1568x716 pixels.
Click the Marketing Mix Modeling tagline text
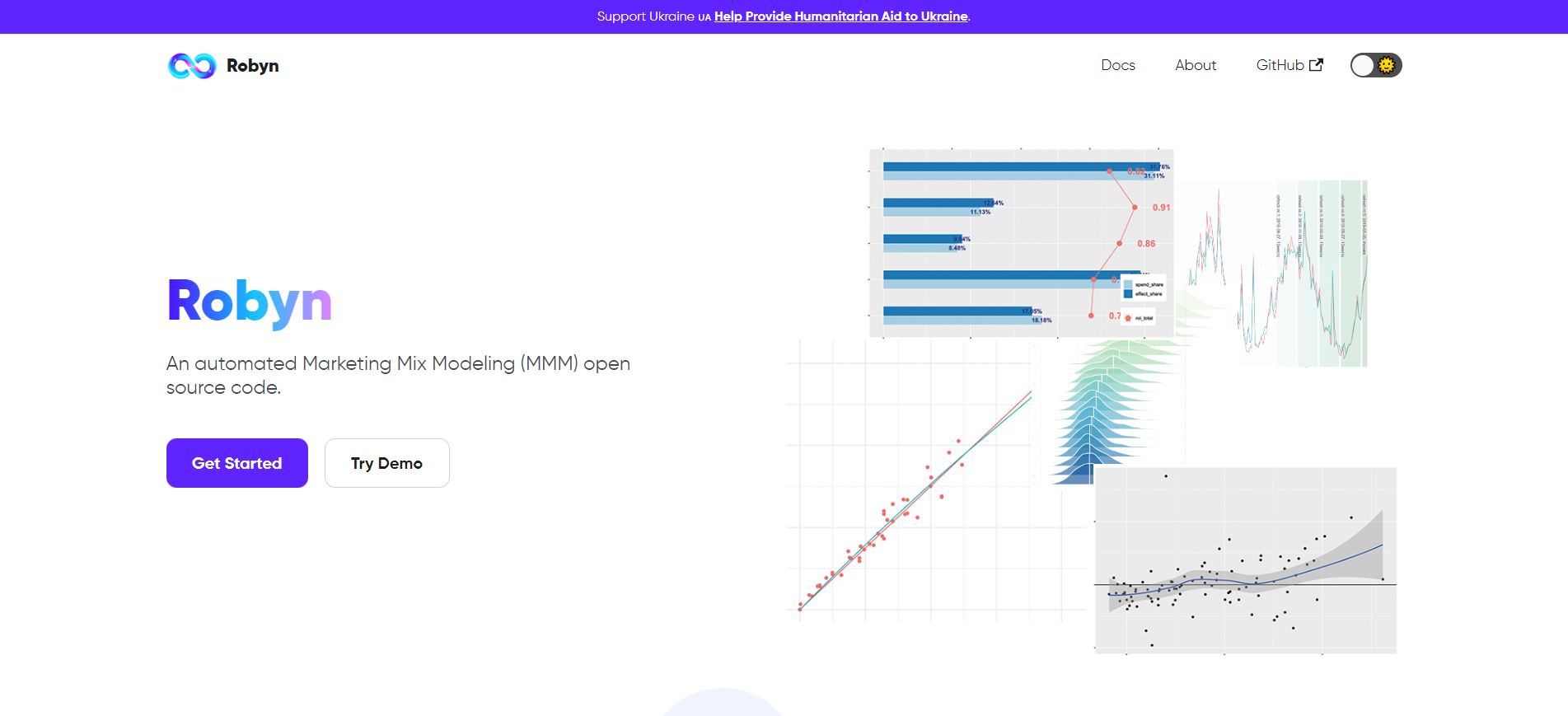[398, 375]
